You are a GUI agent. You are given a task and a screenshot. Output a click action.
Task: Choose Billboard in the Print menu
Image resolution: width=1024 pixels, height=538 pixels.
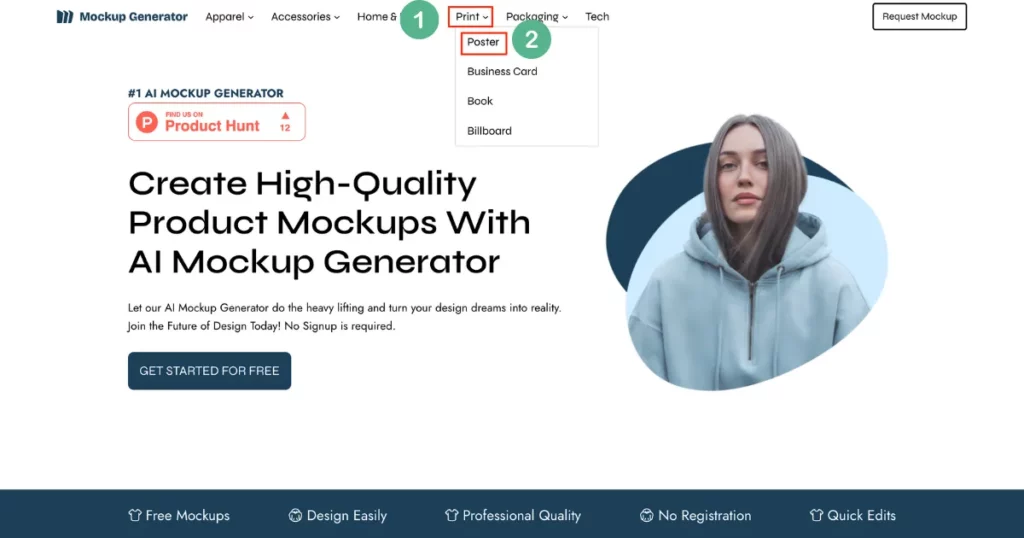coord(489,131)
